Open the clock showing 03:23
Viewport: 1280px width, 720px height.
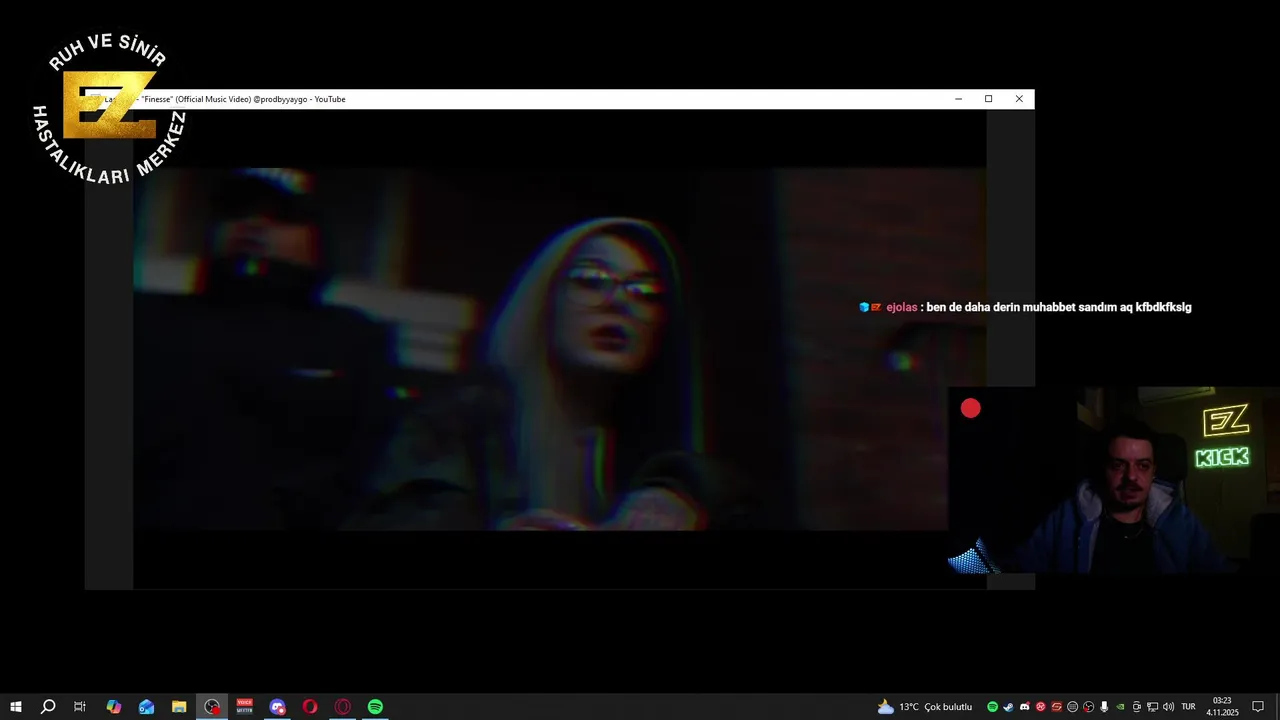[x=1222, y=707]
